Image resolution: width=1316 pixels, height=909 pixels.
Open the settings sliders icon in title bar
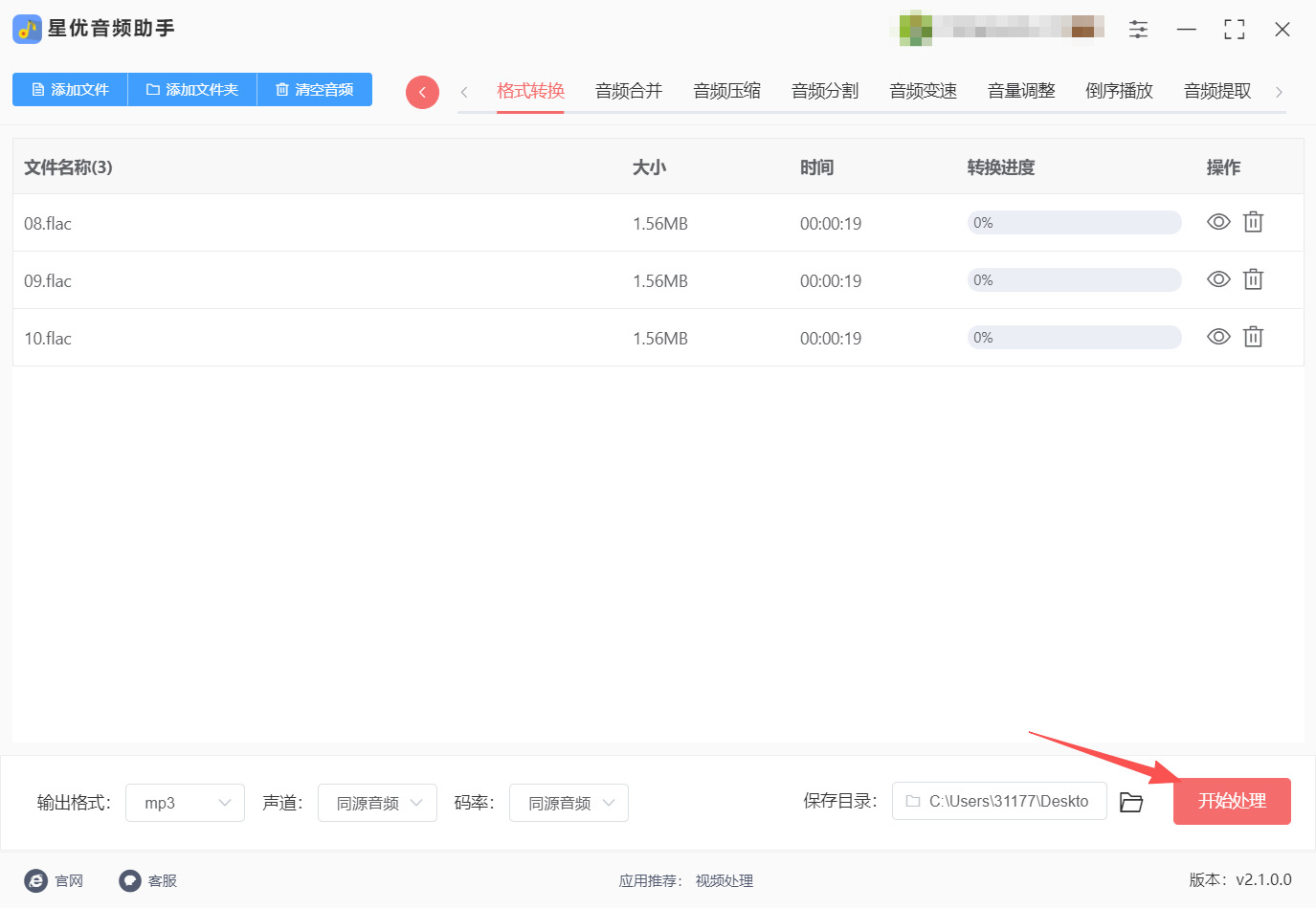[x=1138, y=30]
